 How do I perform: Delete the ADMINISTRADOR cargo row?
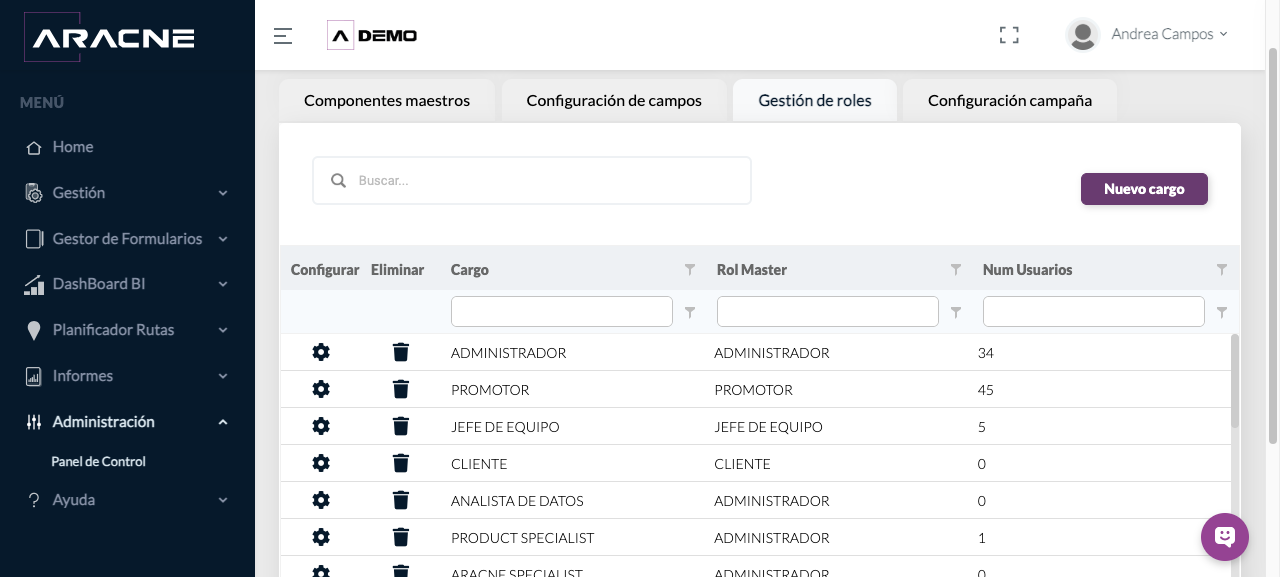(x=401, y=352)
